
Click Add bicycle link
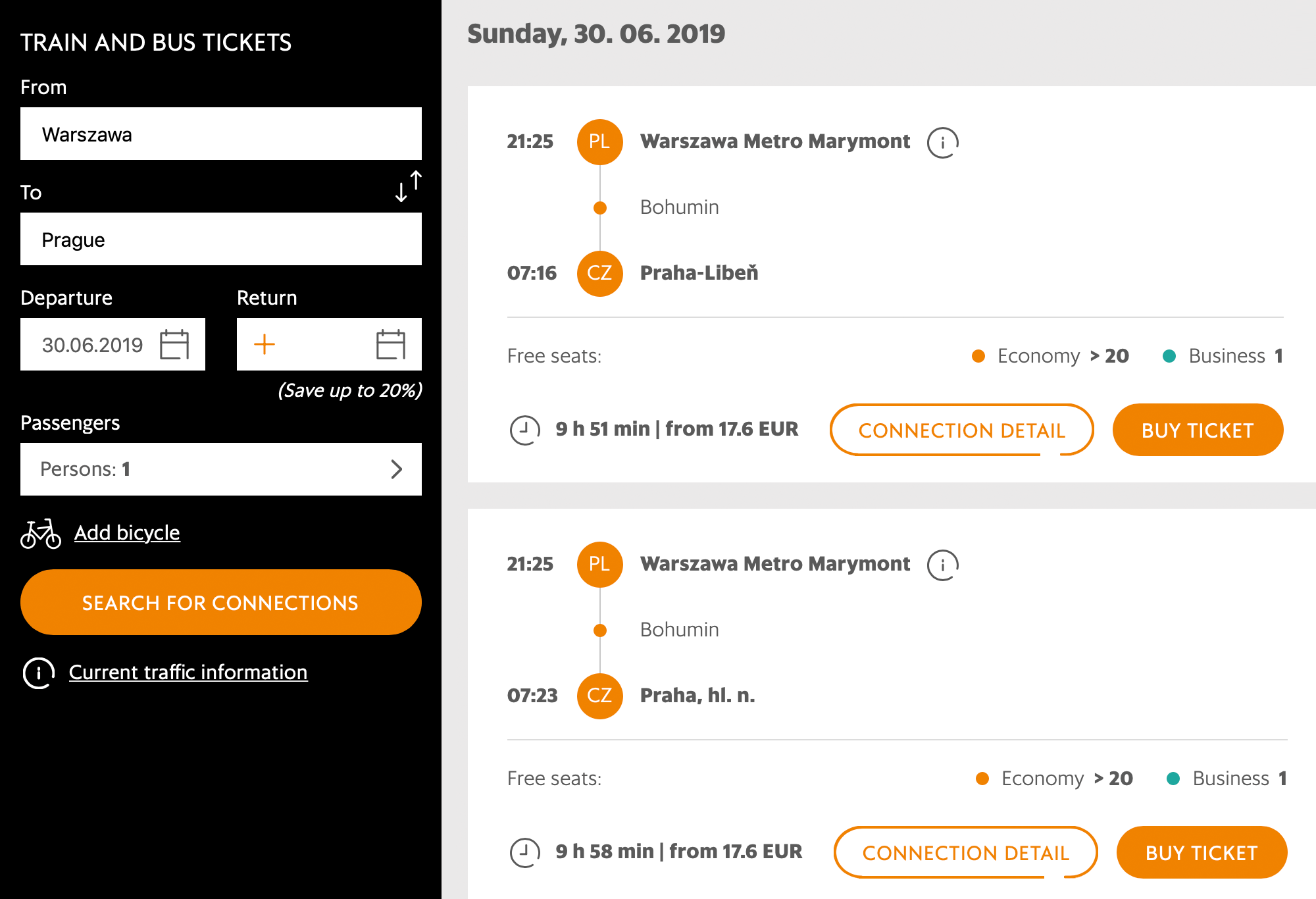[127, 532]
